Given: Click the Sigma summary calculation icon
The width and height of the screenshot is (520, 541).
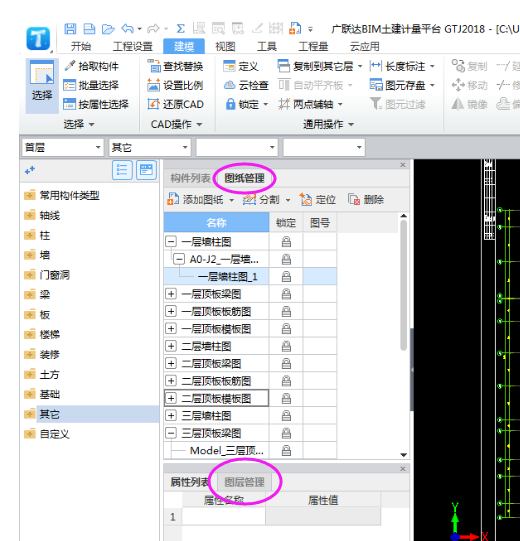Looking at the screenshot, I should pos(180,29).
